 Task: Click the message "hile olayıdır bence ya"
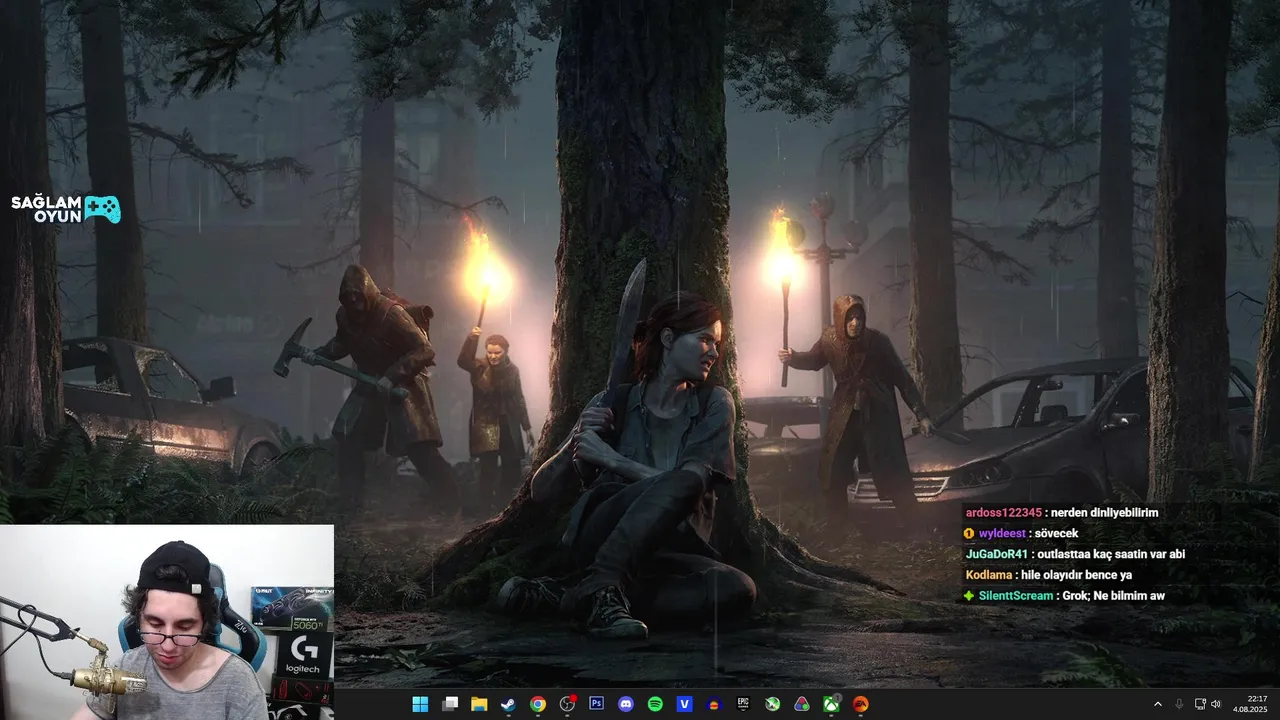click(1076, 575)
